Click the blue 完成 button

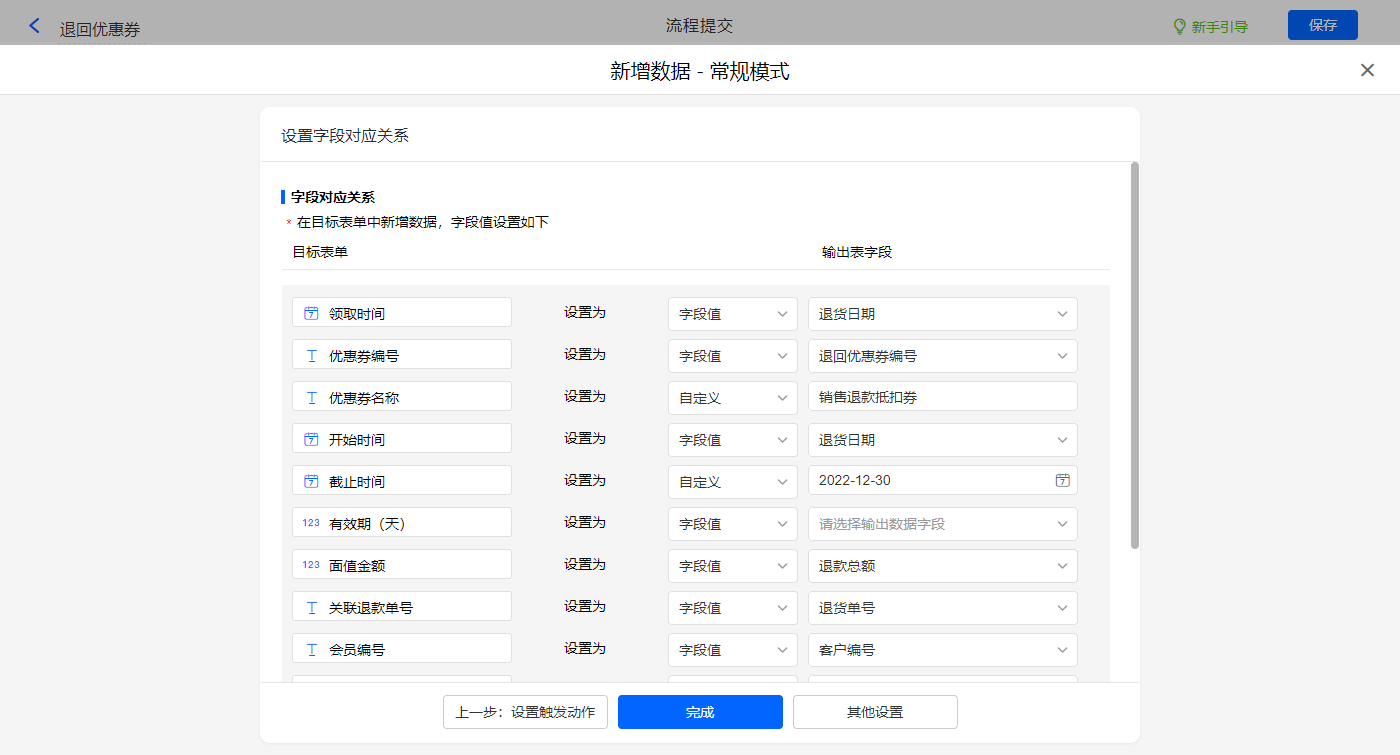coord(700,712)
